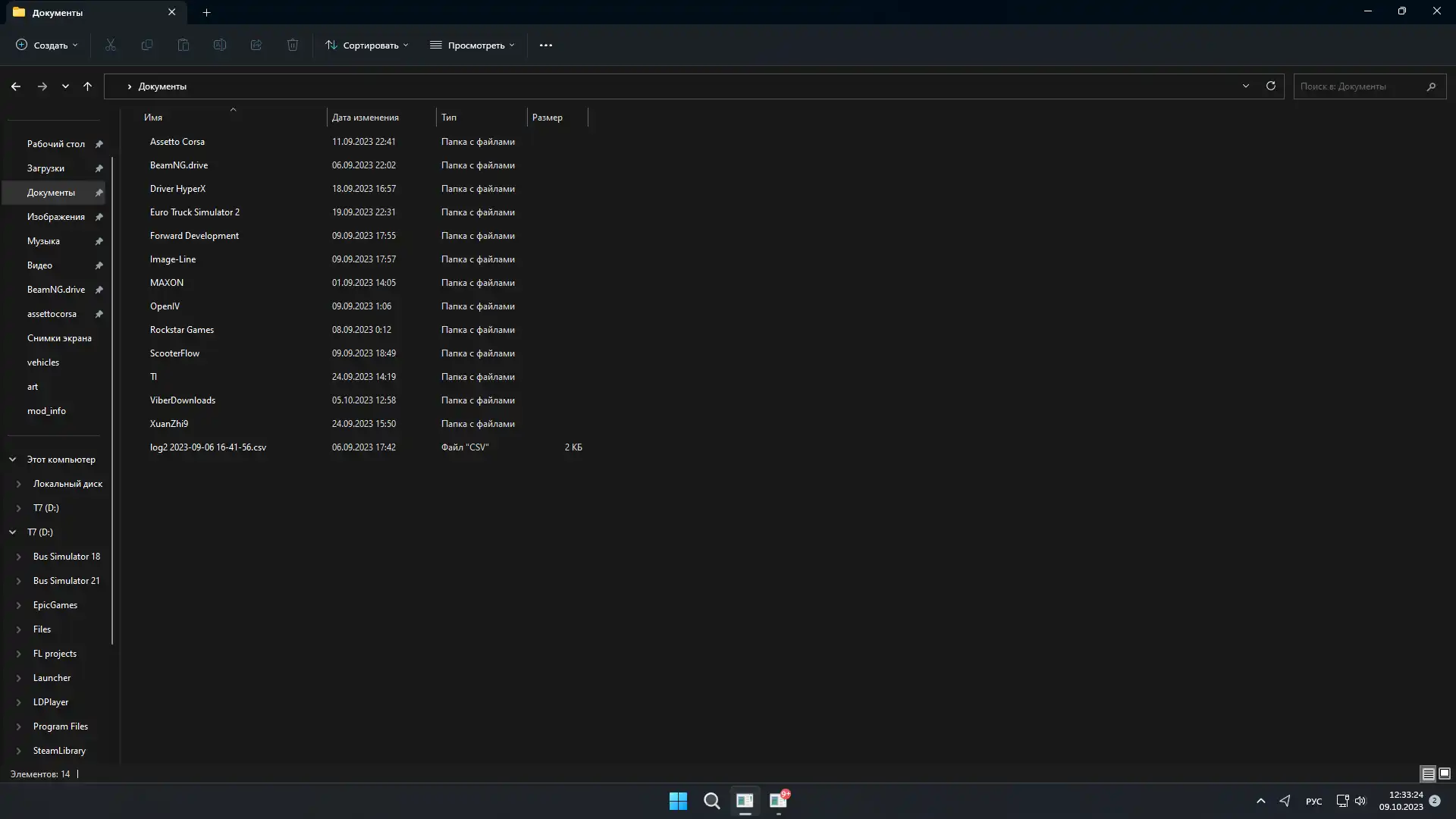Toggle pin on Документы in sidebar
The image size is (1456, 819).
[x=98, y=192]
